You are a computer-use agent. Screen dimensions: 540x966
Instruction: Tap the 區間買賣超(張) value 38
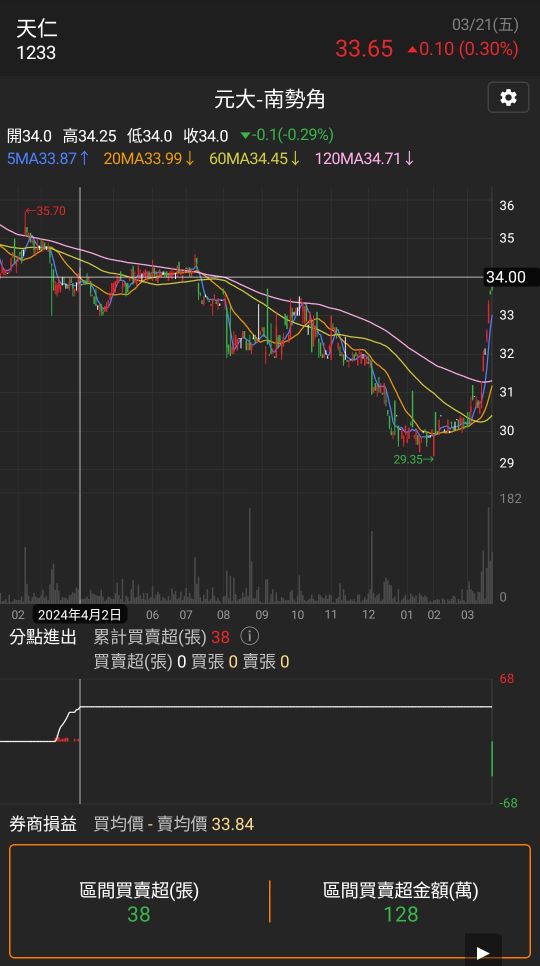tap(139, 914)
